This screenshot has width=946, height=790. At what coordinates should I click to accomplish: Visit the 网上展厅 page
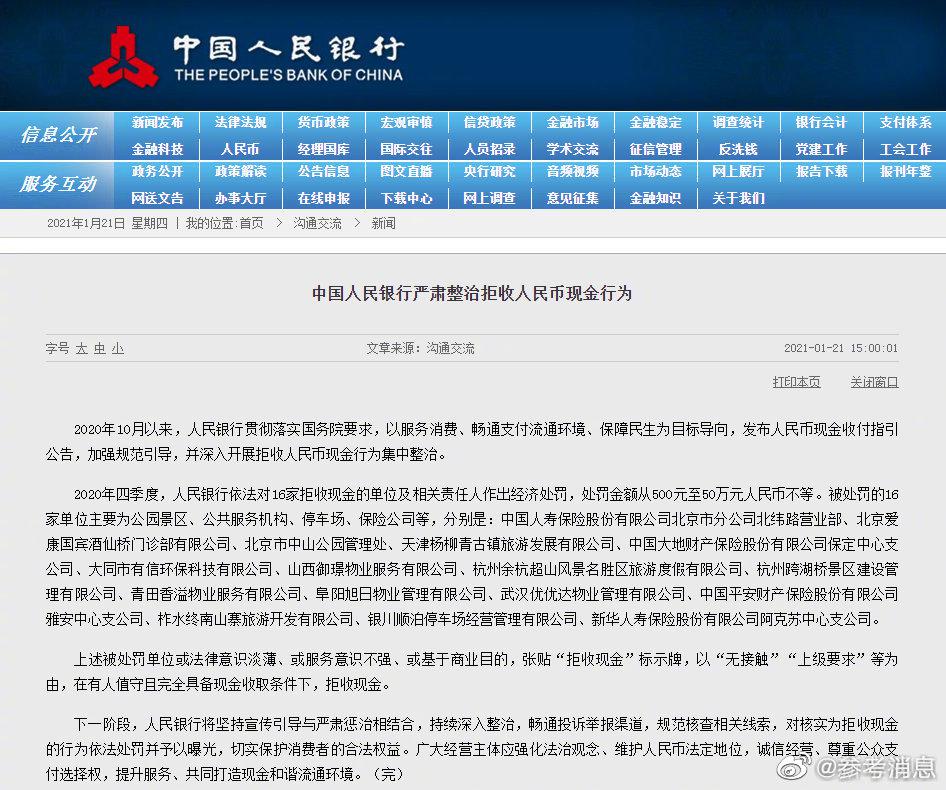(x=738, y=171)
